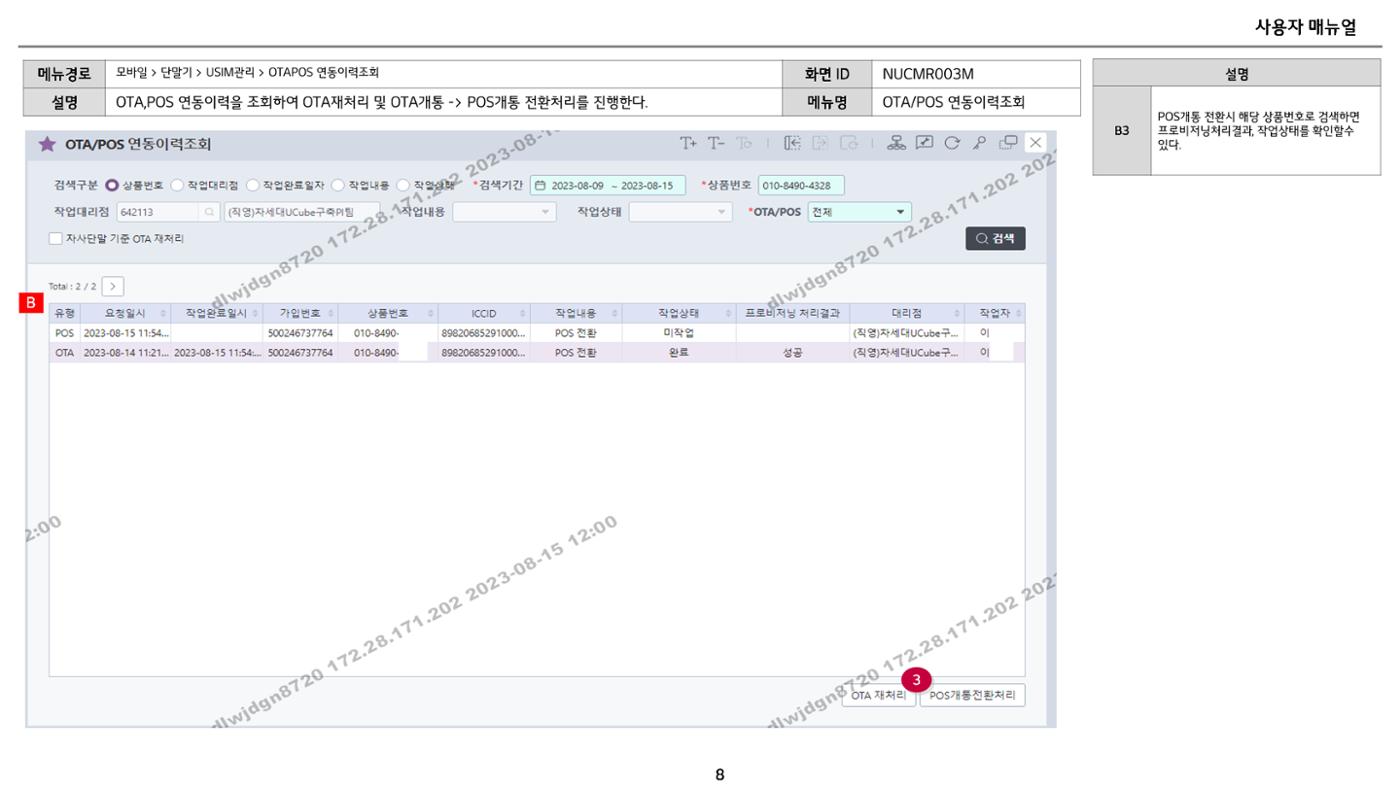This screenshot has width=1400, height=788.
Task: Increase font size with the T+ icon
Action: click(689, 143)
